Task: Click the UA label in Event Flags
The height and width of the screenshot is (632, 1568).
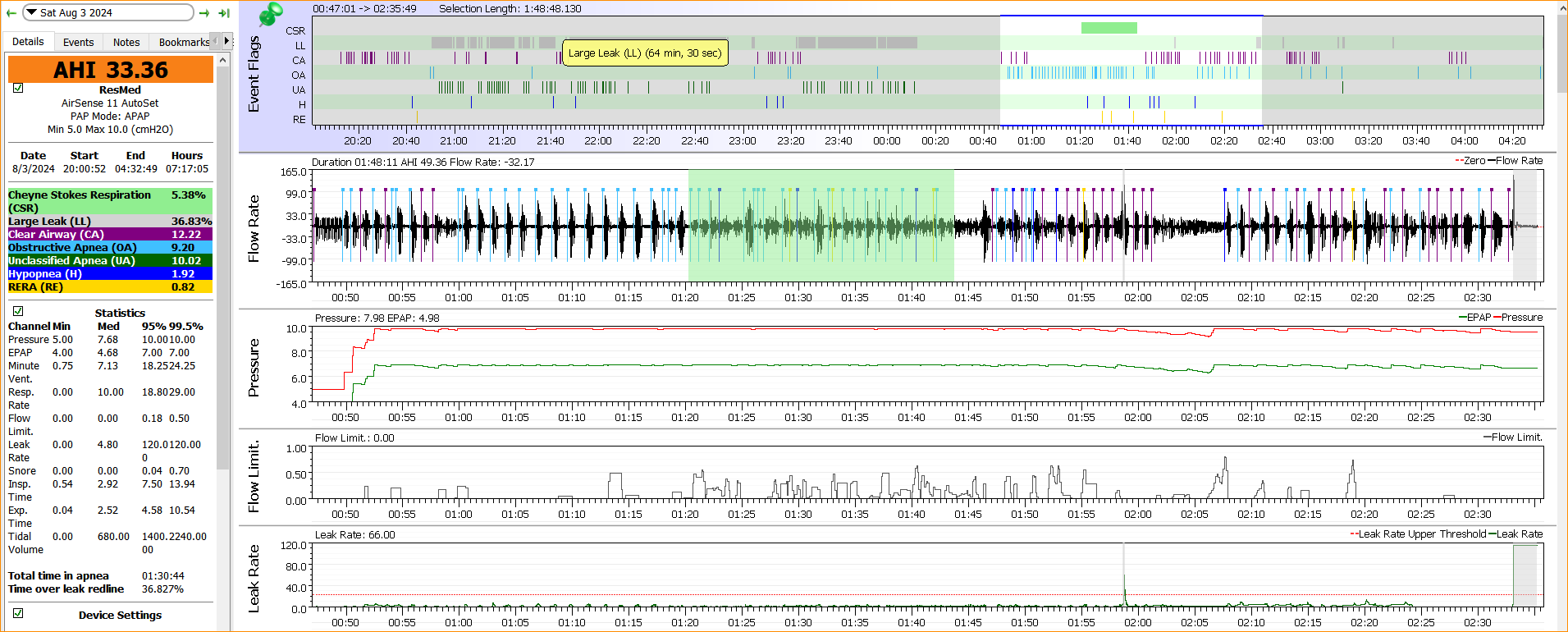Action: point(299,89)
